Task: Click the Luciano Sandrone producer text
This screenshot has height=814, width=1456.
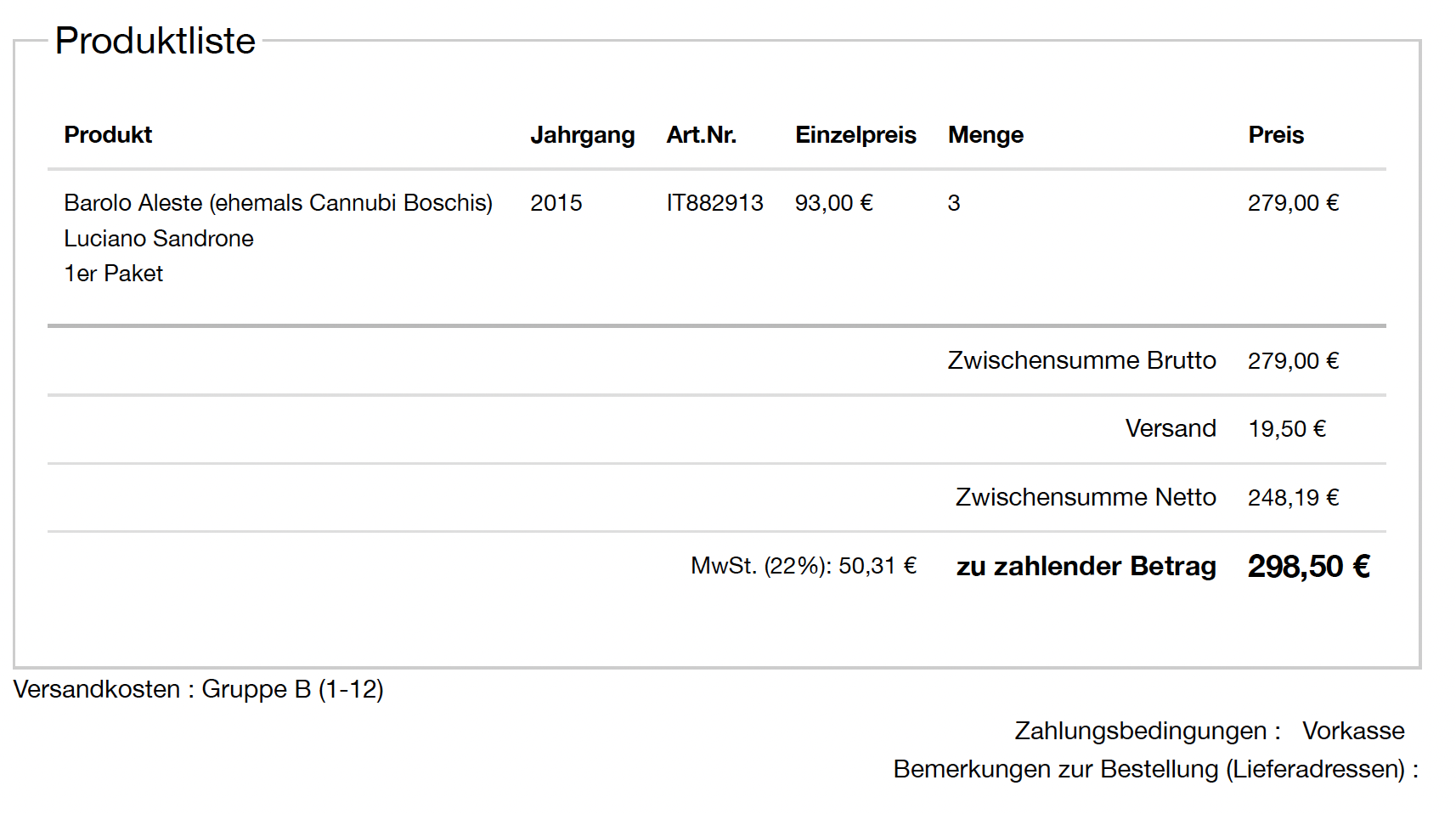Action: (x=159, y=239)
